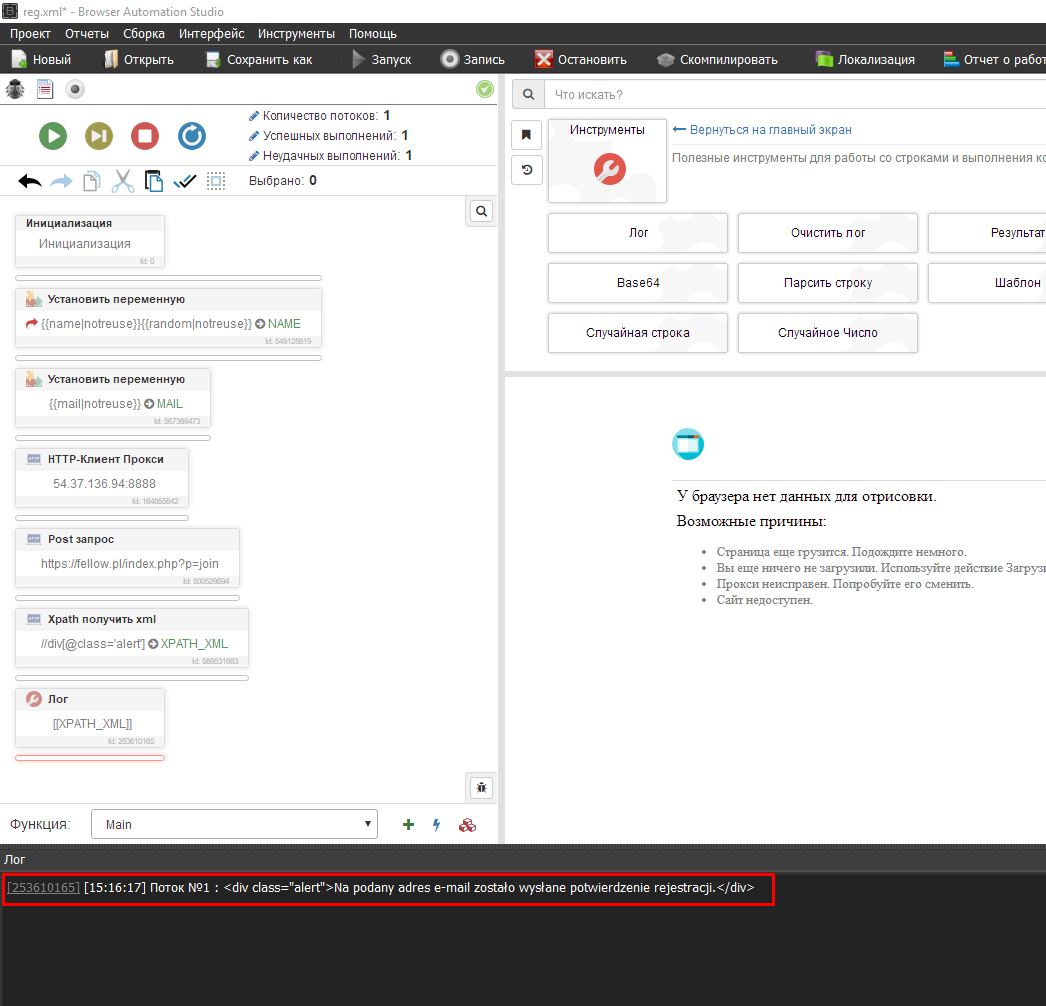Click the copy actions icon
This screenshot has width=1046, height=1006.
pos(91,181)
